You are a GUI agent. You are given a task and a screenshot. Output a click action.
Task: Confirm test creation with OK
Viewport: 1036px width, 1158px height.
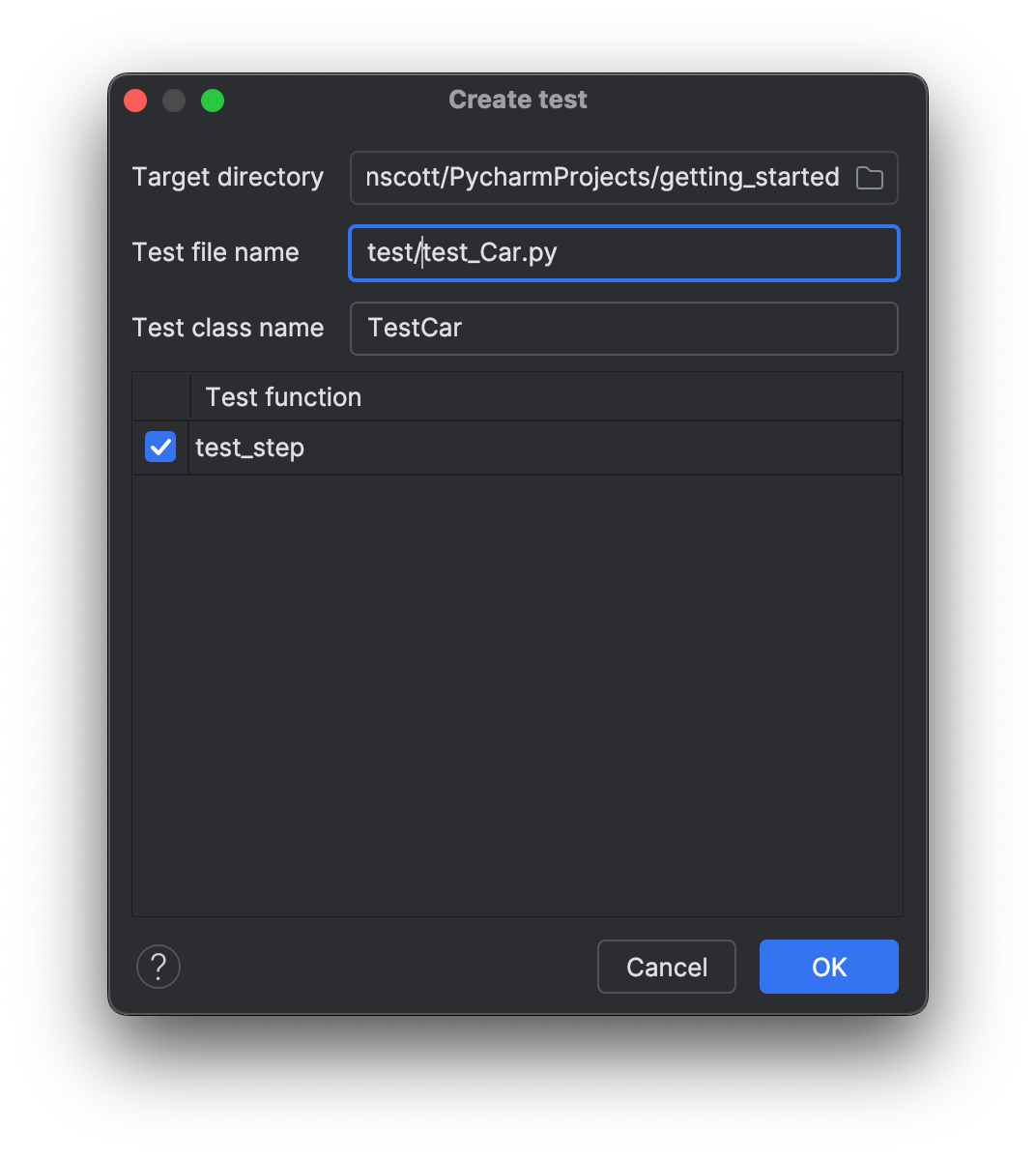pyautogui.click(x=828, y=967)
